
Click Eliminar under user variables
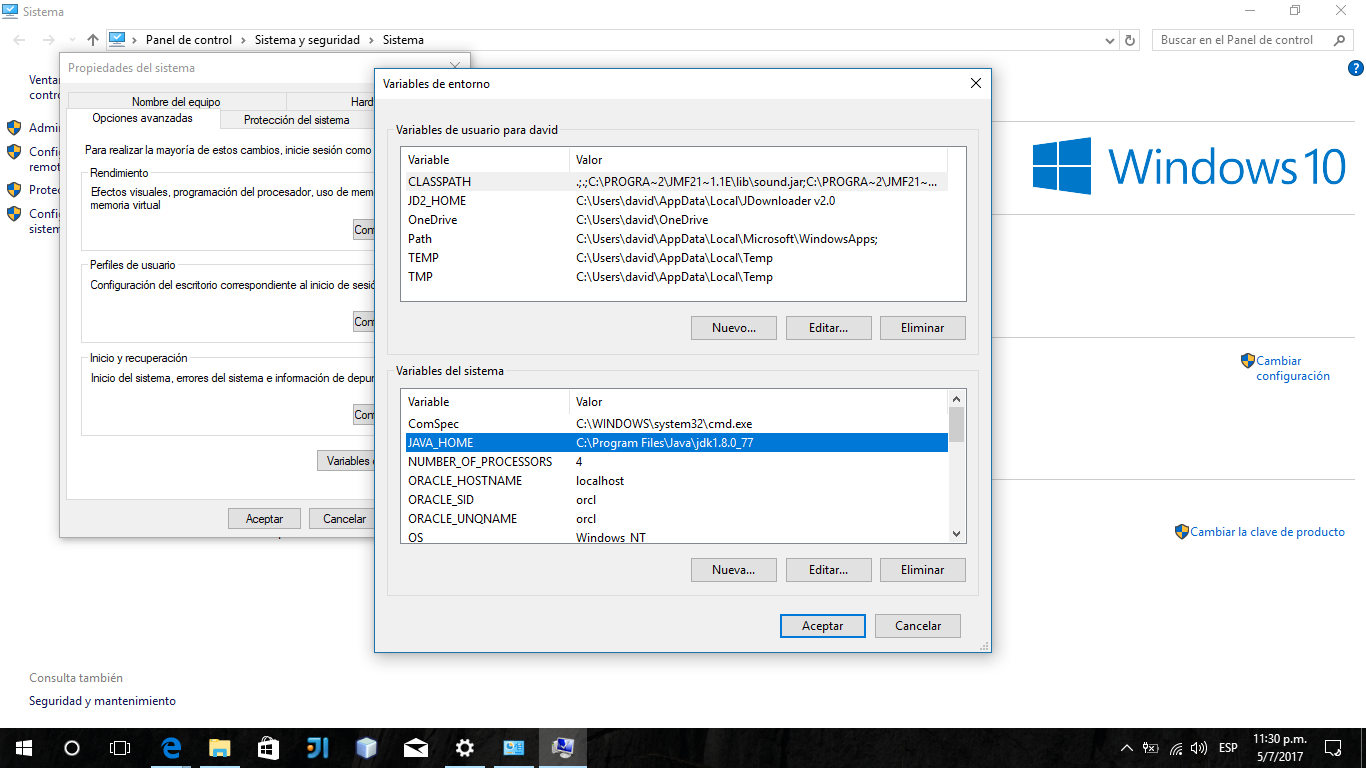922,328
